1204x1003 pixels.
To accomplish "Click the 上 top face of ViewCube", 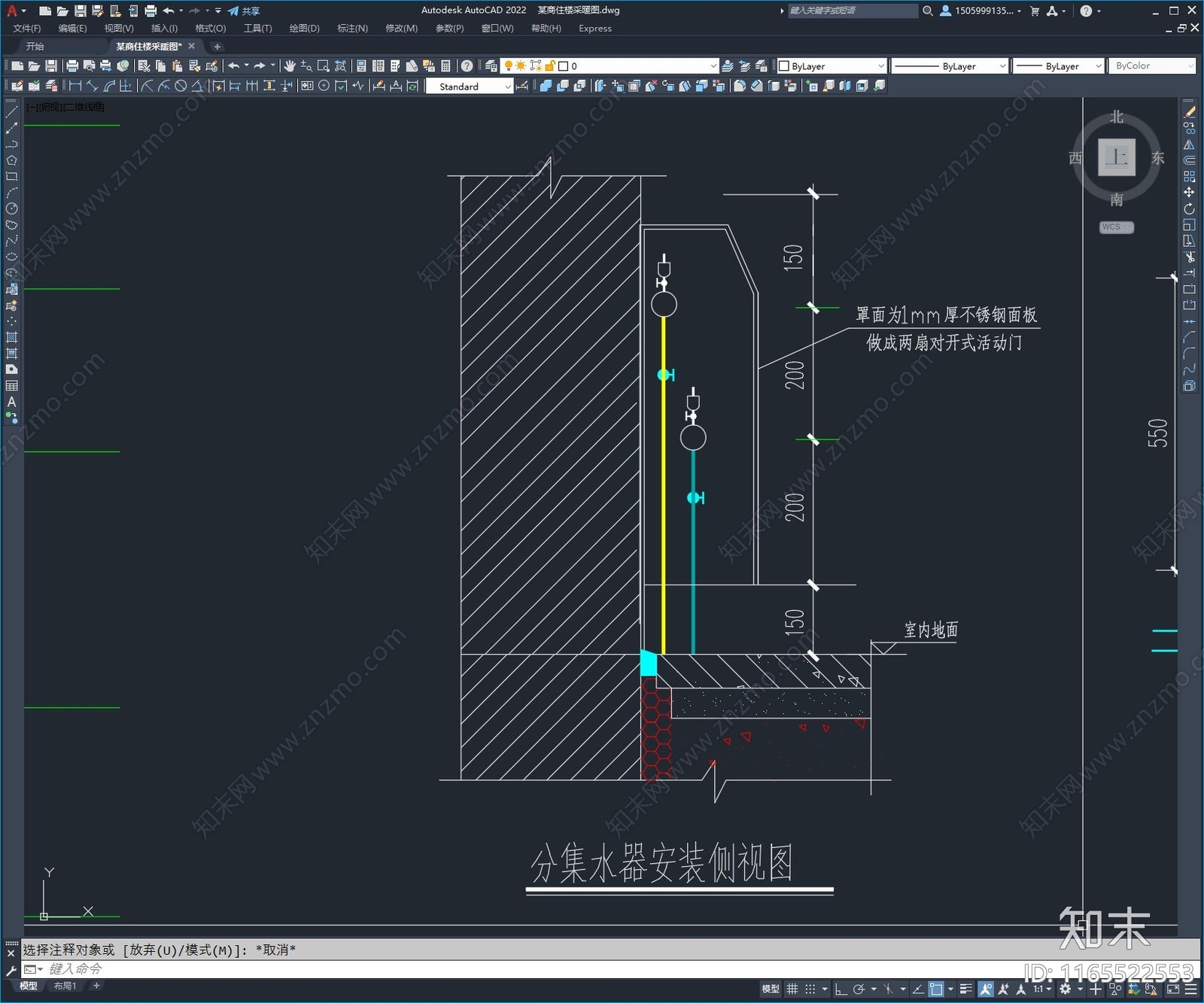I will [1117, 157].
